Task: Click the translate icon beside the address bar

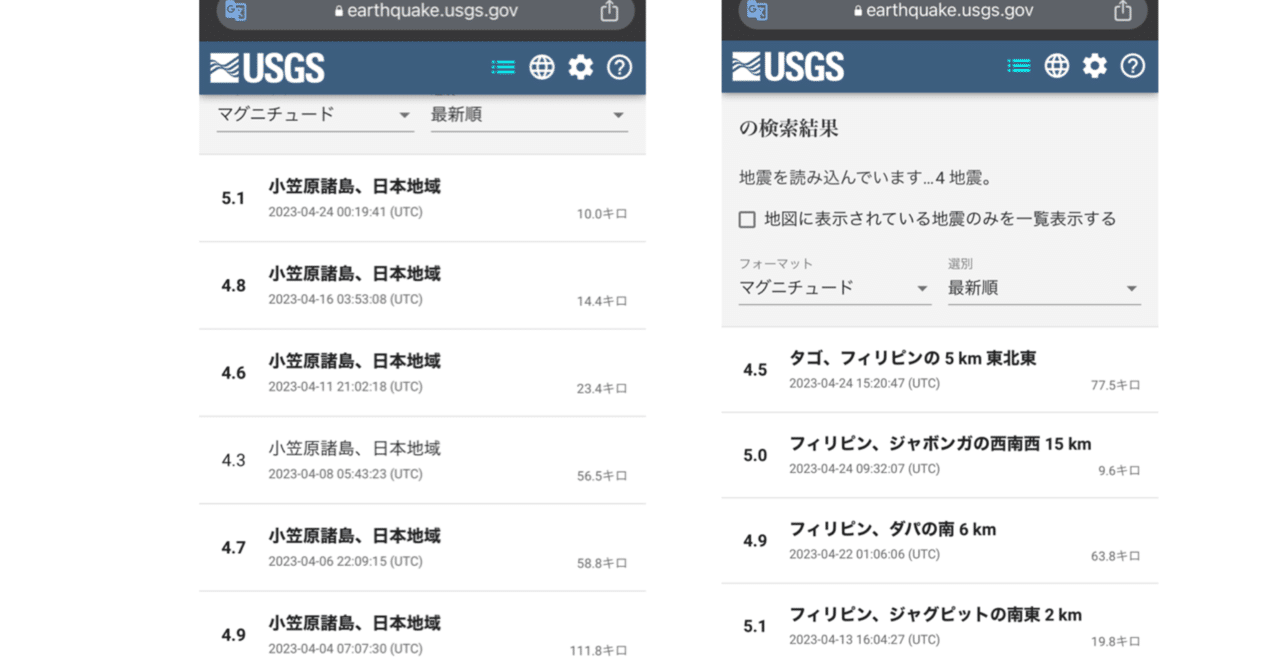Action: (x=234, y=13)
